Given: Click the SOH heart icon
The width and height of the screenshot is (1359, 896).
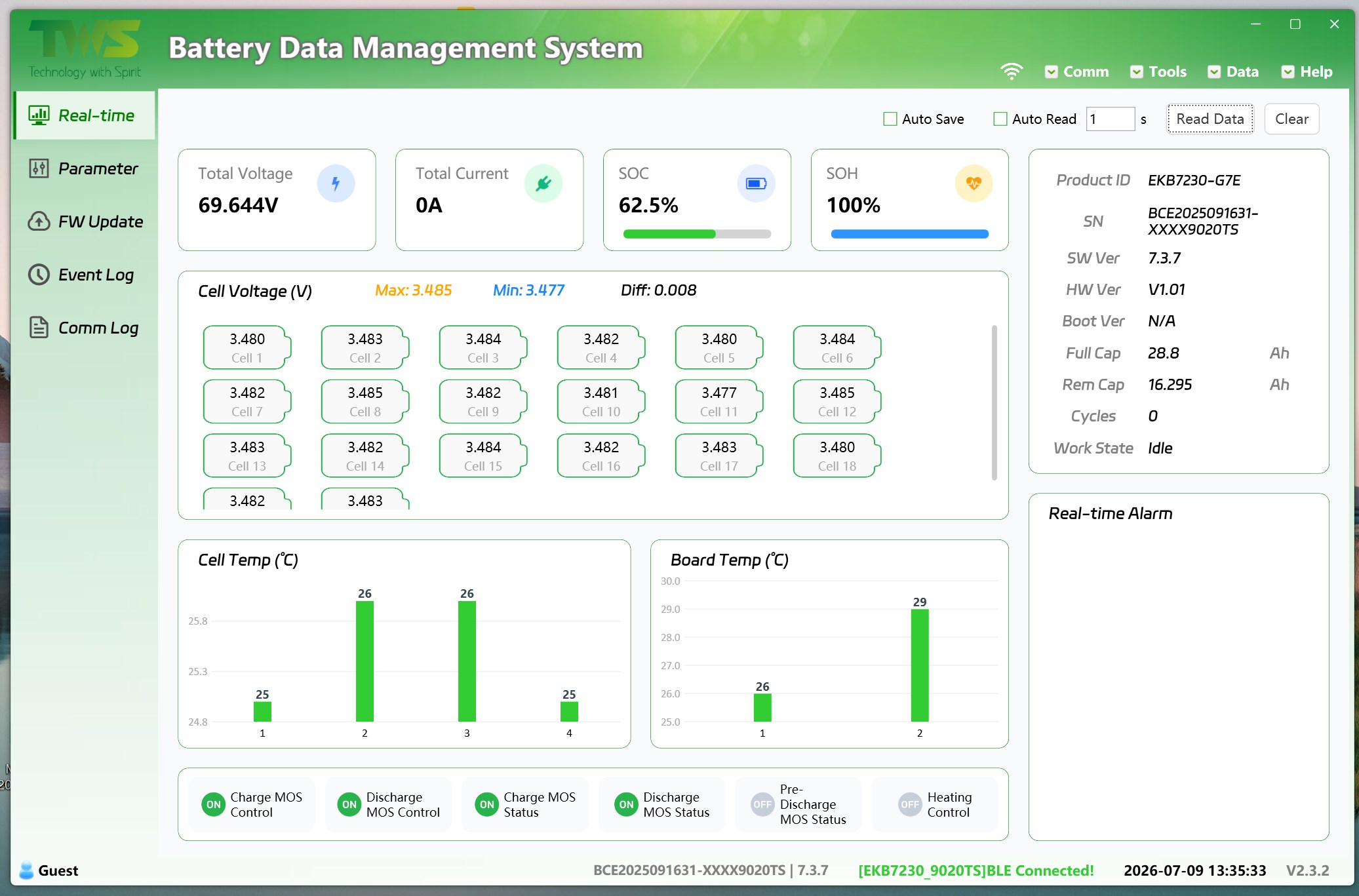Looking at the screenshot, I should coord(974,184).
